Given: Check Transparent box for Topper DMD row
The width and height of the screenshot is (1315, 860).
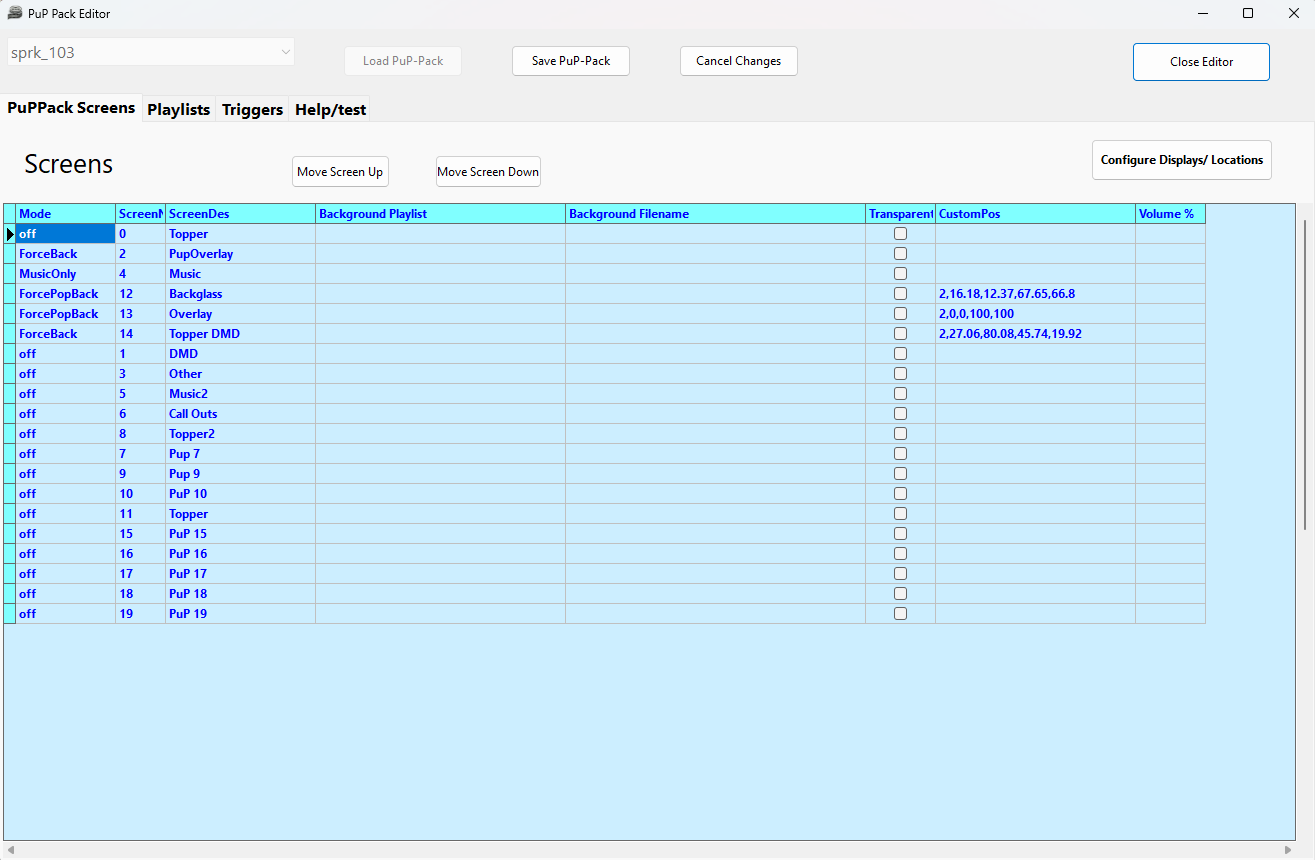Looking at the screenshot, I should click(900, 334).
